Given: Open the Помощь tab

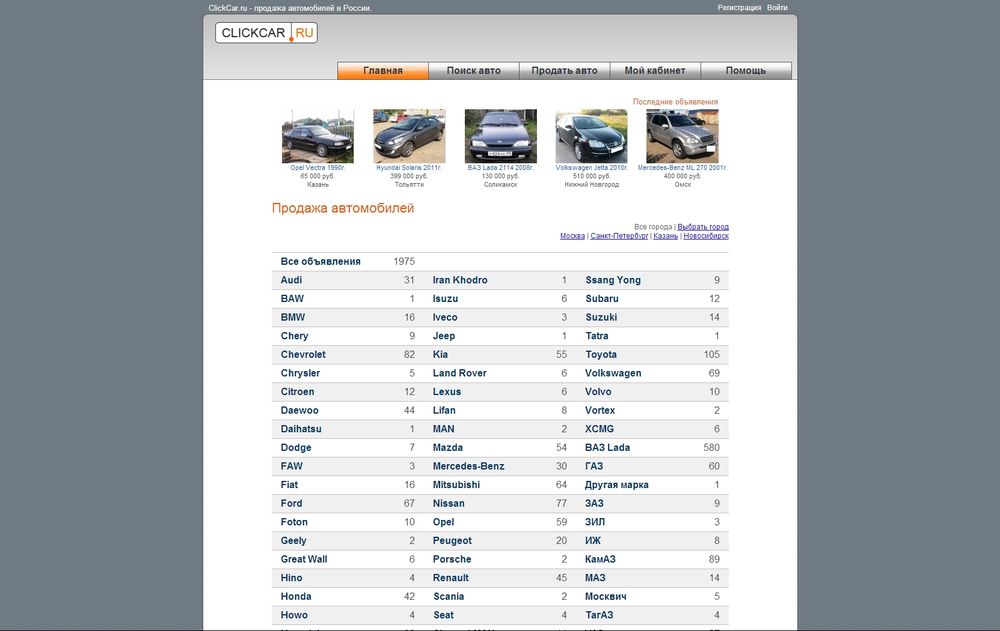Looking at the screenshot, I should pyautogui.click(x=746, y=71).
